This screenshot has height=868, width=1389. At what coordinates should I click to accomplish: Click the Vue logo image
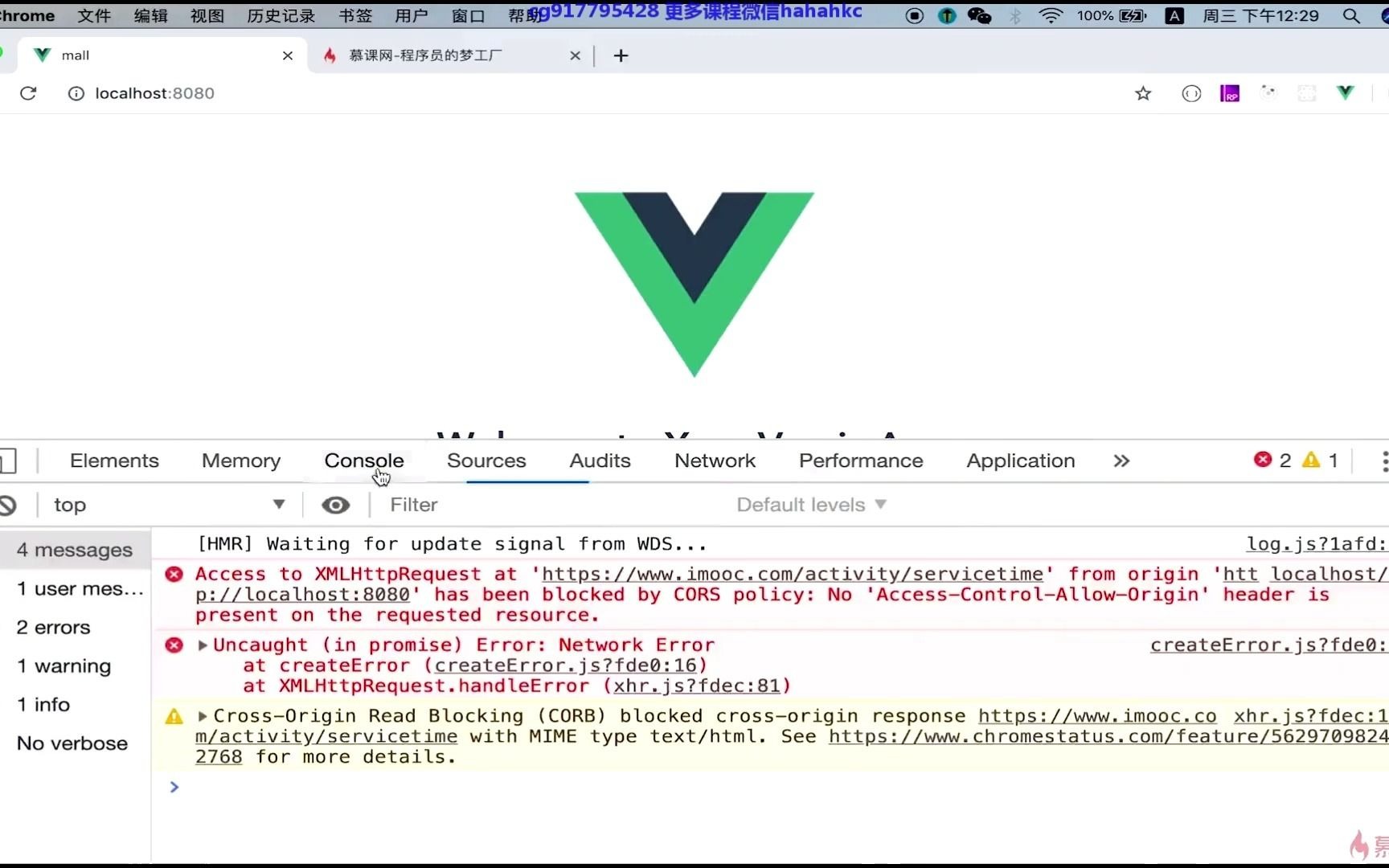(694, 285)
